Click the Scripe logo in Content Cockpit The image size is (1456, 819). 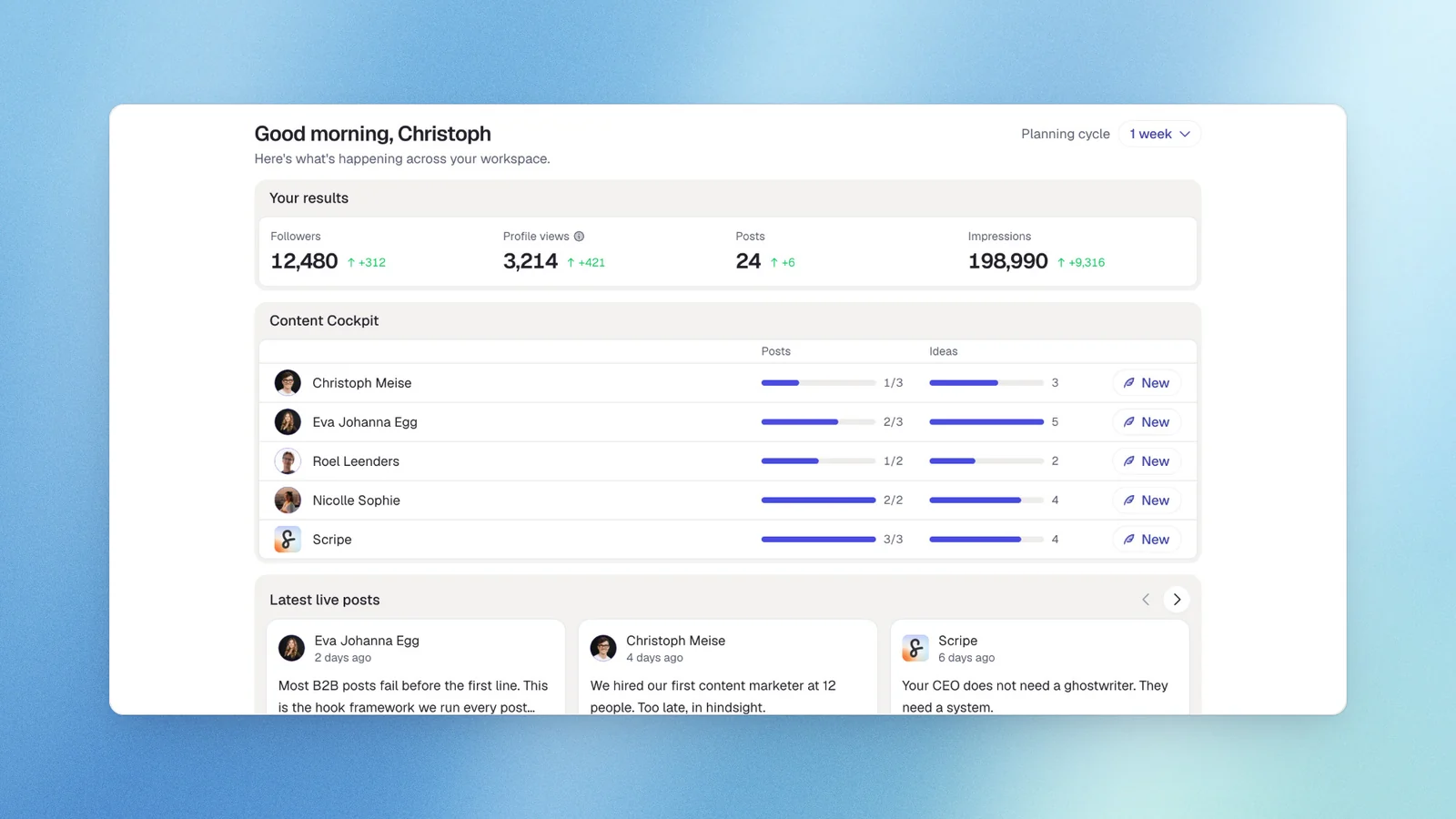click(x=288, y=540)
